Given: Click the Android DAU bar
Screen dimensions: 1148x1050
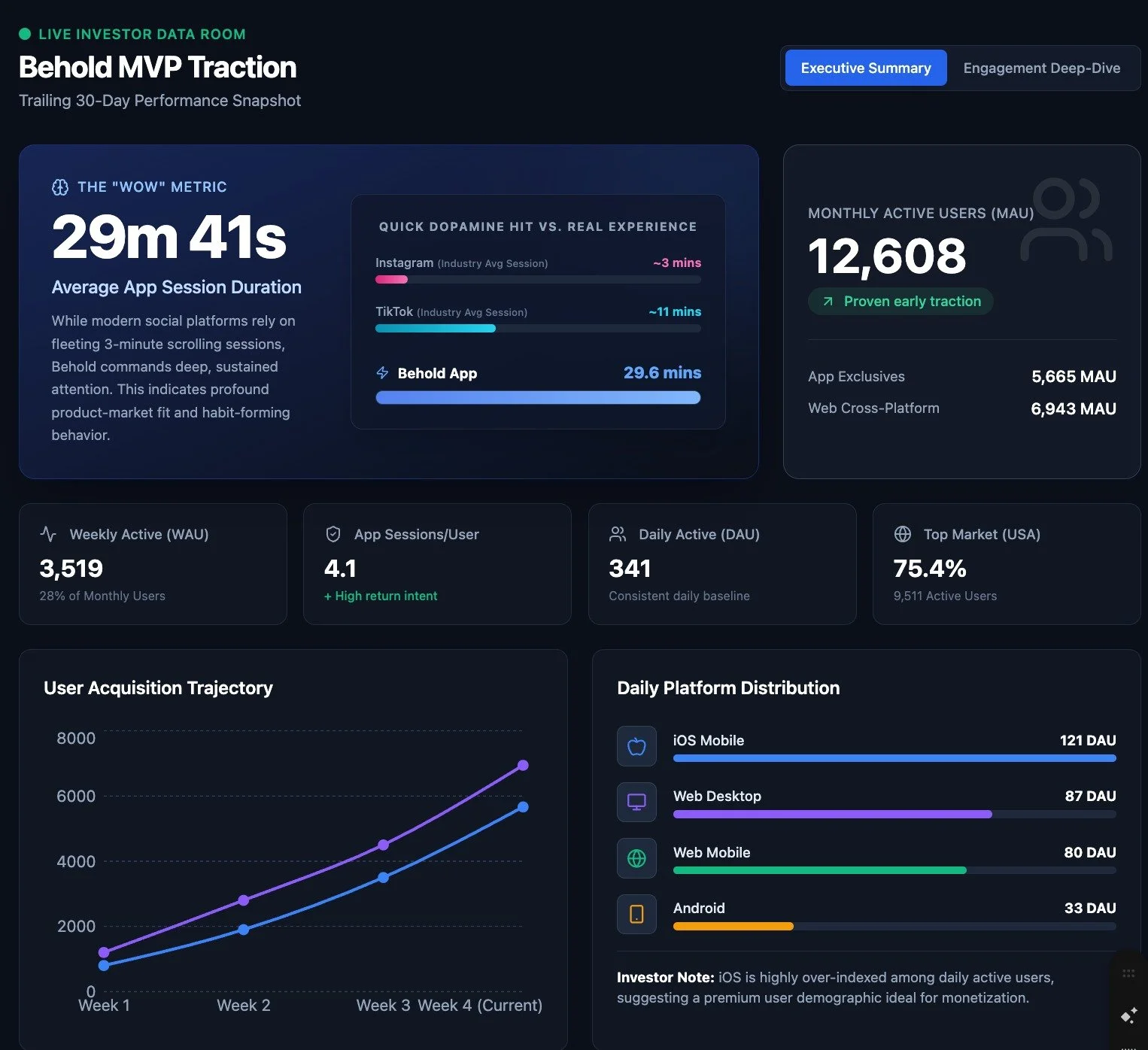Looking at the screenshot, I should [x=894, y=926].
